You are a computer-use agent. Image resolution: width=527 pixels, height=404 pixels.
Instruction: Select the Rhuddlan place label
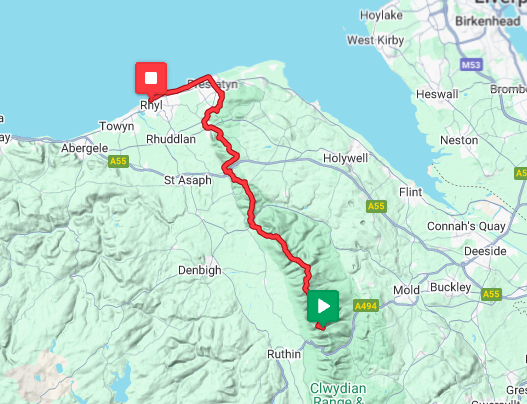(x=171, y=139)
